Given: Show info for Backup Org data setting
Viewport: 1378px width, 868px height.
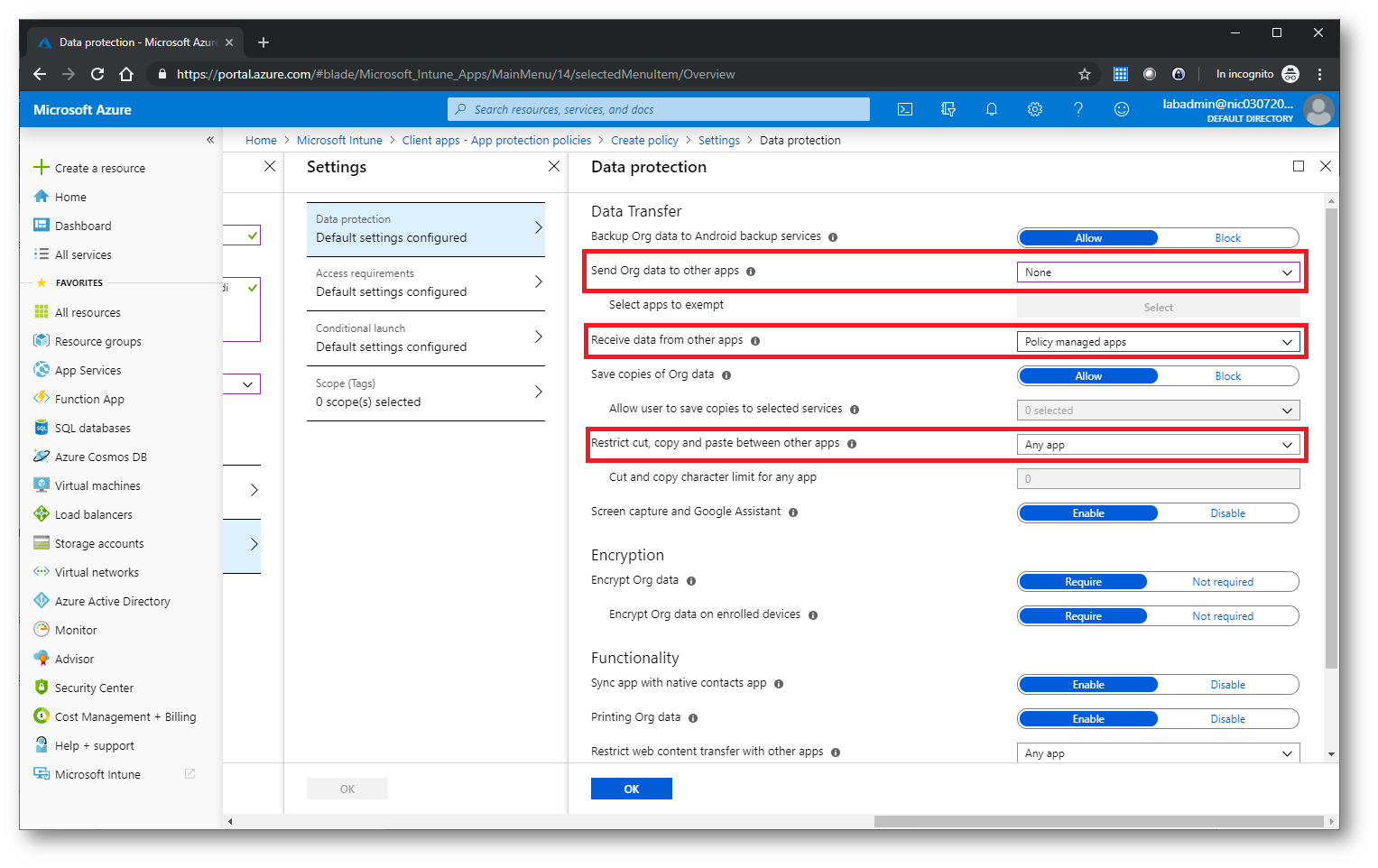Looking at the screenshot, I should point(833,237).
